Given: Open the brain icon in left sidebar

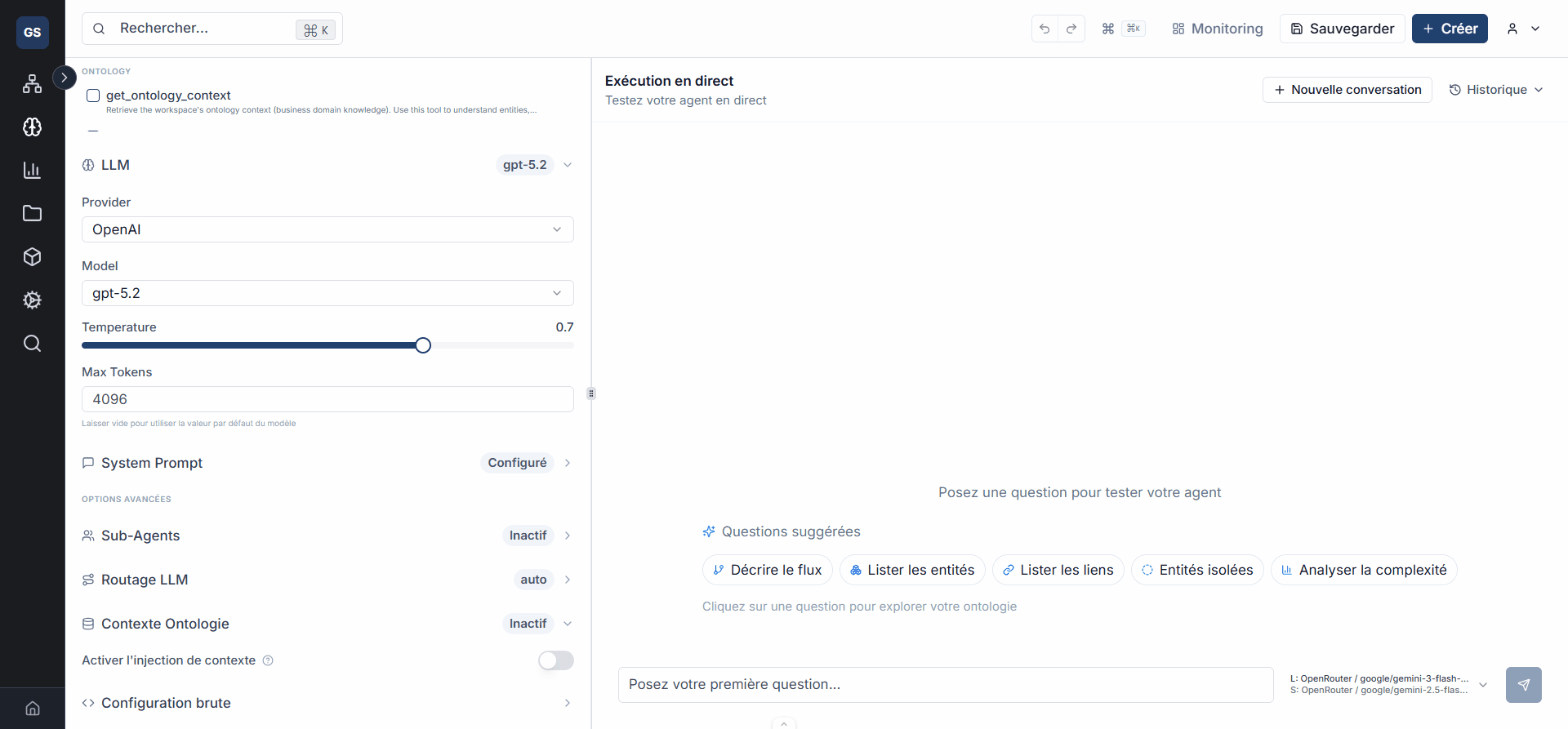Looking at the screenshot, I should [x=32, y=127].
